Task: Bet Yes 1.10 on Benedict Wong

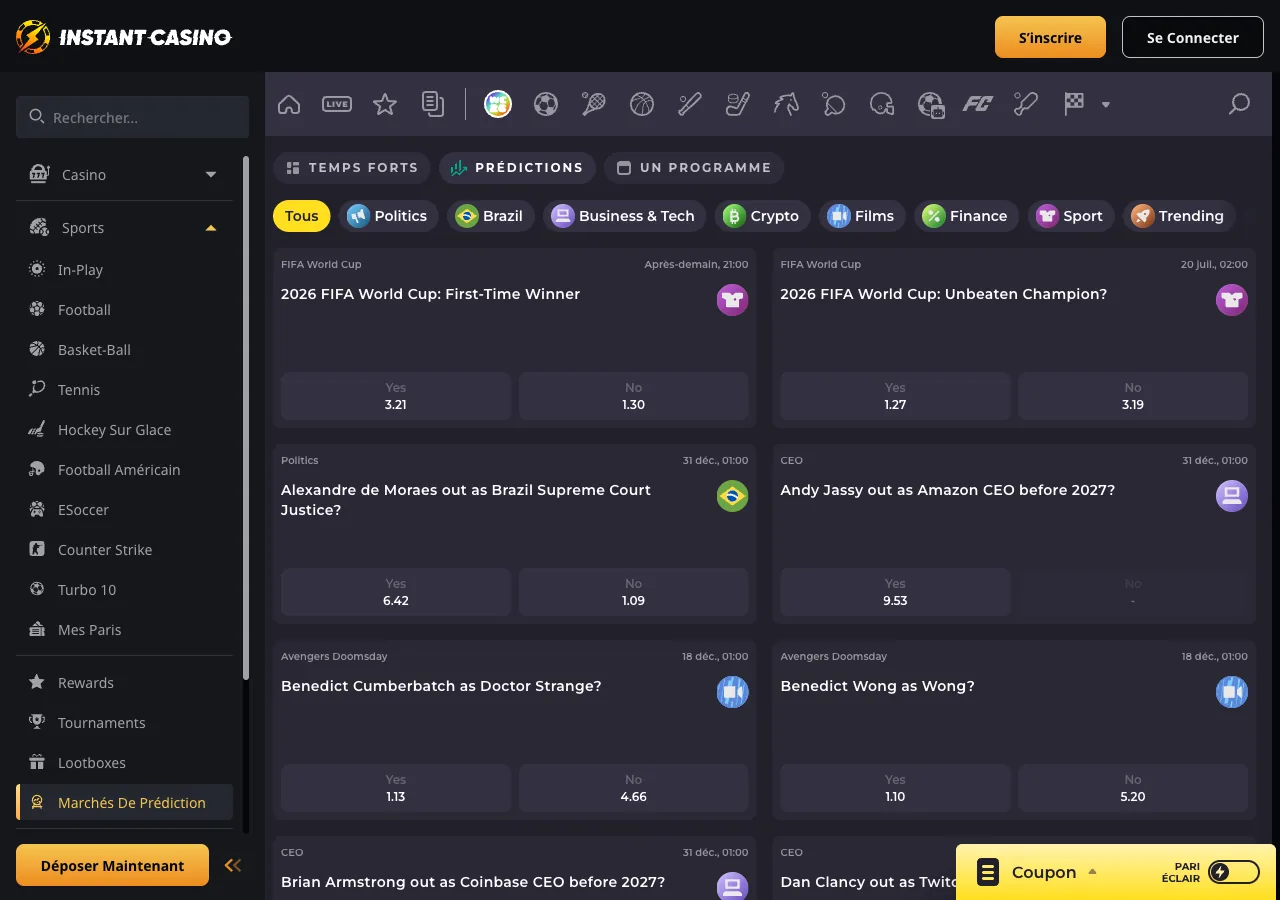Action: pos(895,788)
